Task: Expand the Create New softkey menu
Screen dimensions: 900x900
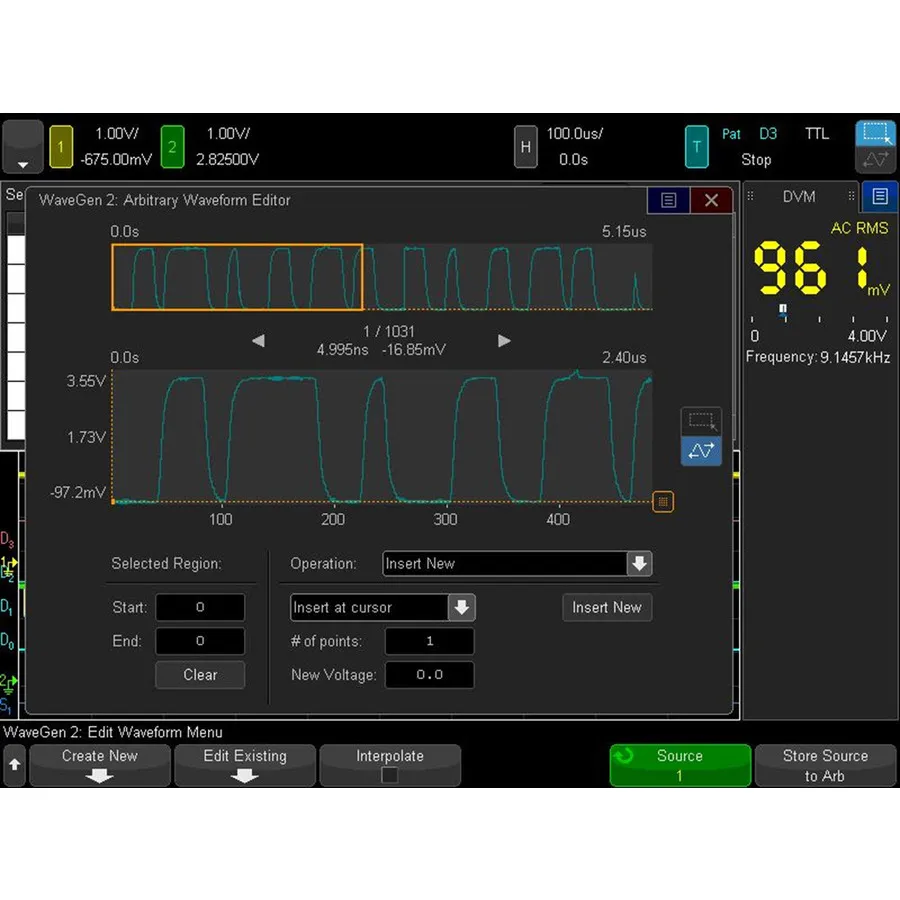Action: pos(99,765)
